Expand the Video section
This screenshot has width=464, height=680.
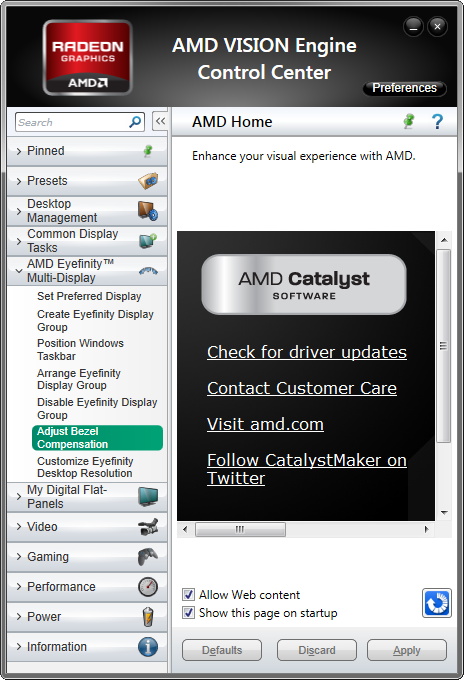pyautogui.click(x=87, y=526)
